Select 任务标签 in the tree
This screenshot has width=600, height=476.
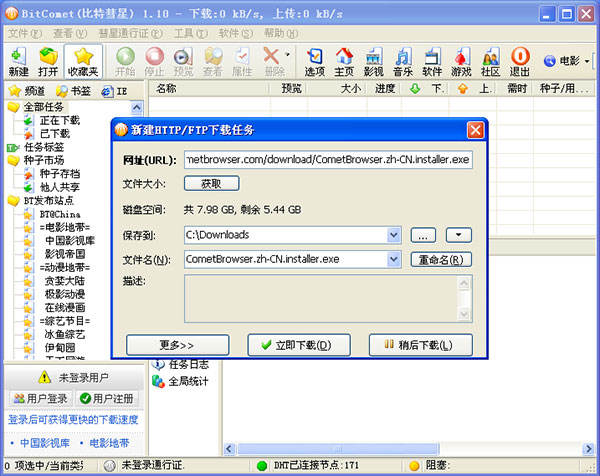[44, 147]
